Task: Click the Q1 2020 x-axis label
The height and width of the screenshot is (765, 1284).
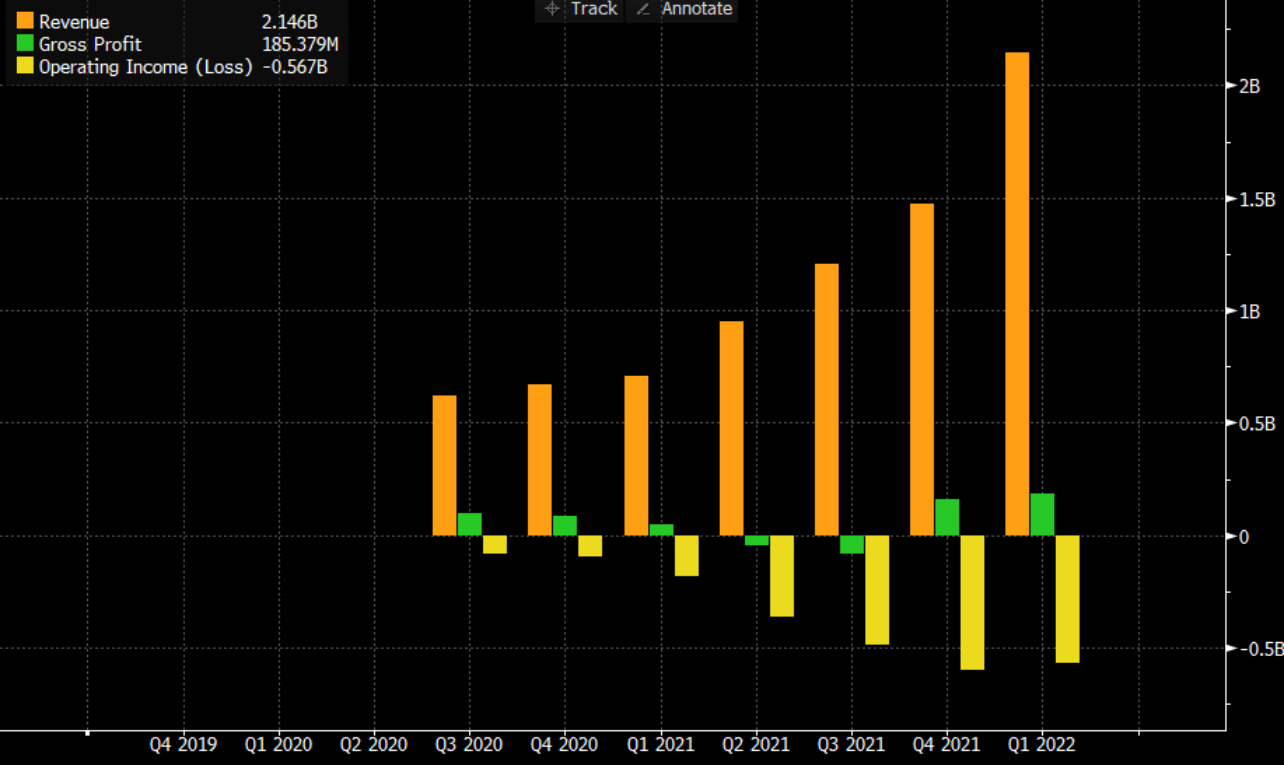Action: tap(278, 745)
